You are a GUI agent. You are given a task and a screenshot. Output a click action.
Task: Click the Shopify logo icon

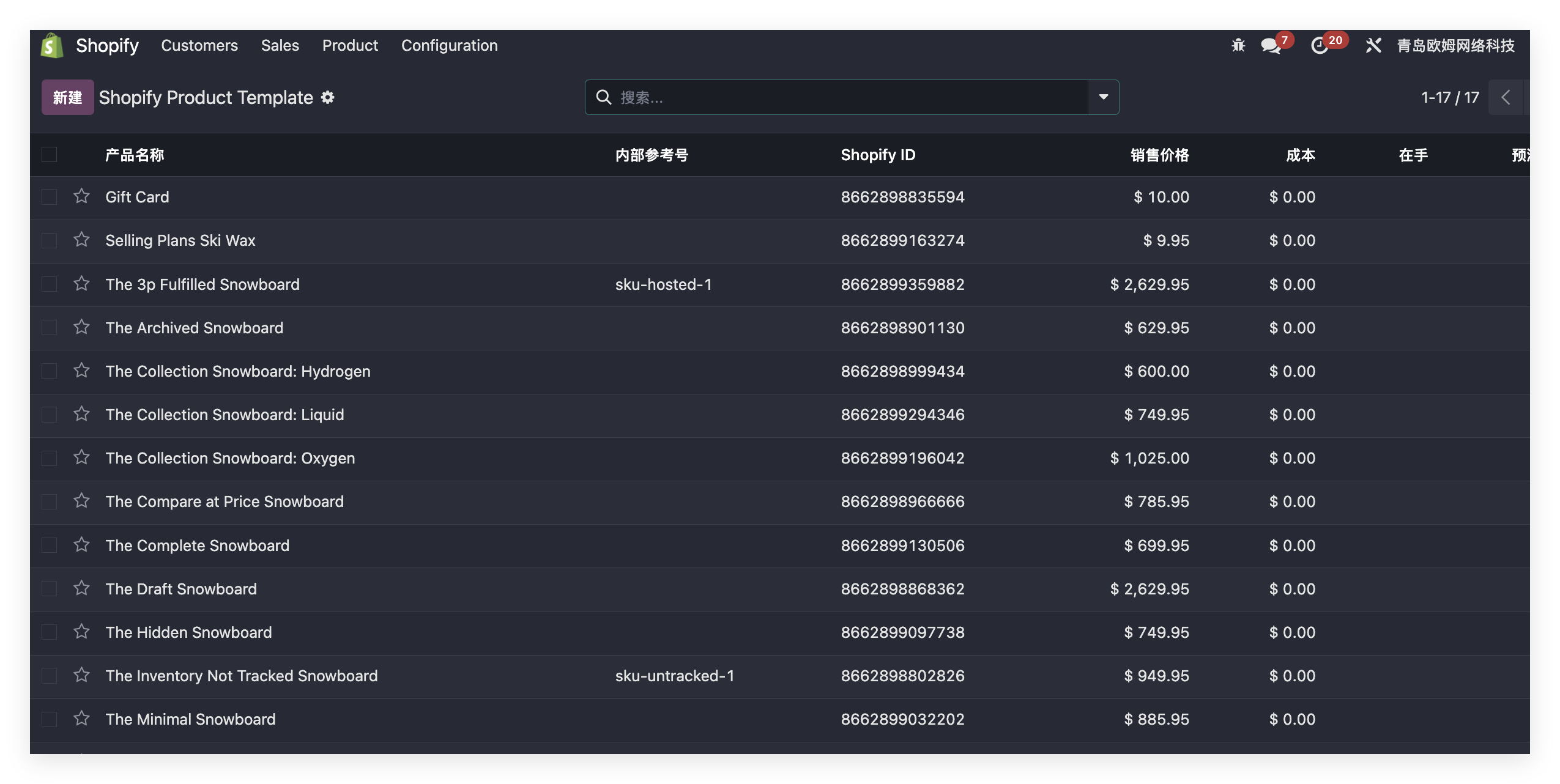[x=52, y=45]
